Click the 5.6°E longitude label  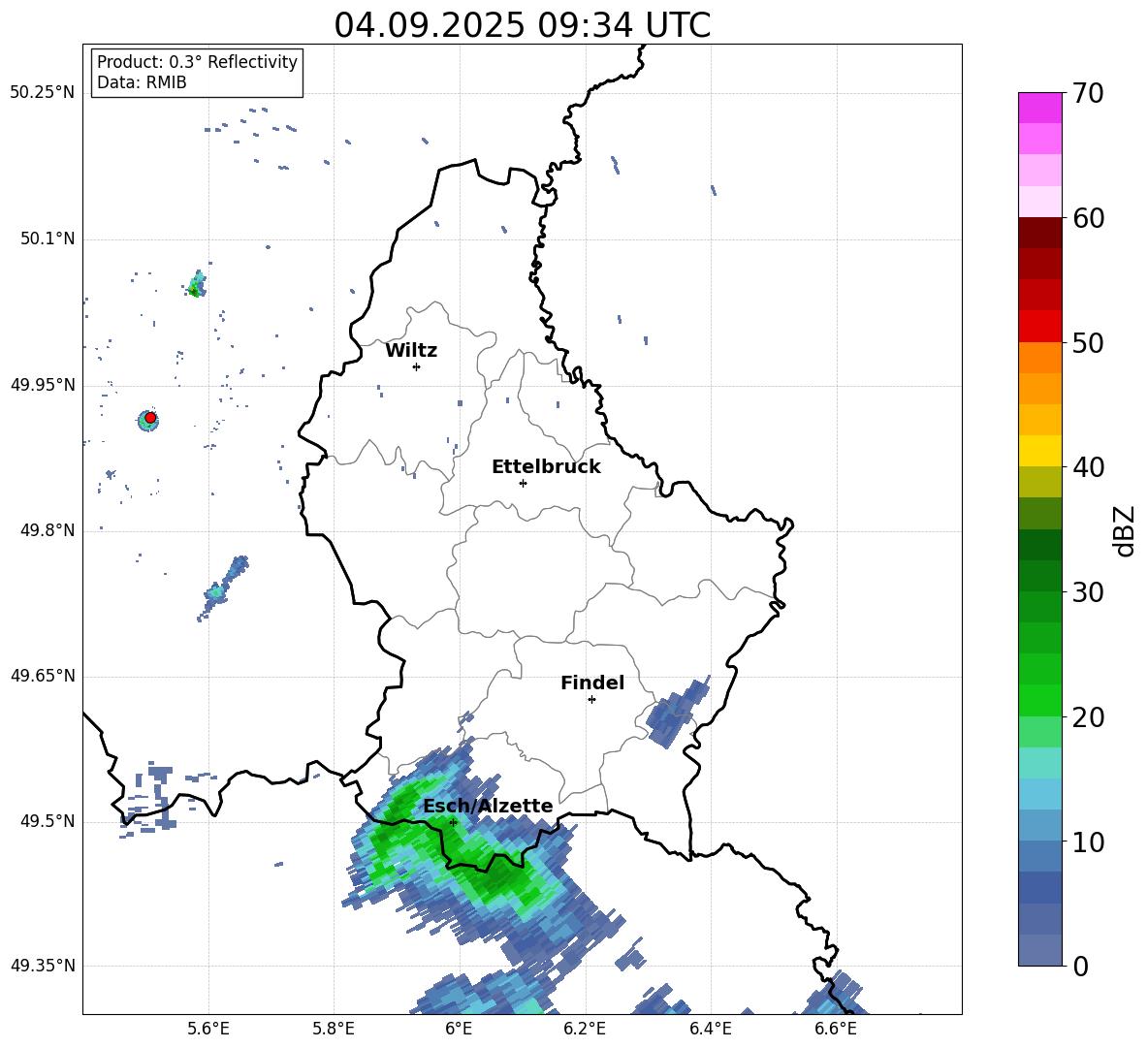[x=207, y=1029]
